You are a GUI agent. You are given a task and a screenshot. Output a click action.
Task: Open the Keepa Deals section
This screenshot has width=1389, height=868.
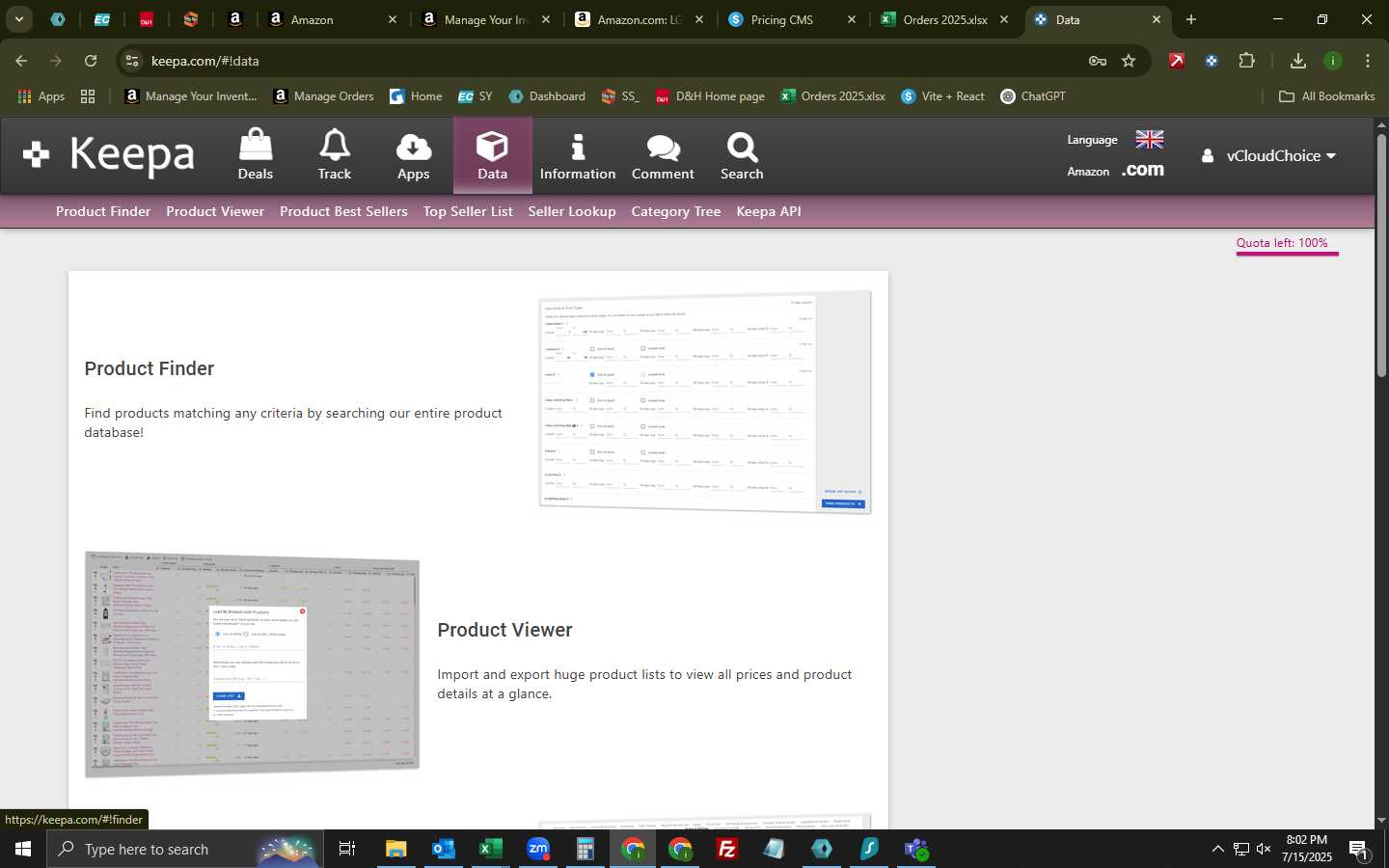pyautogui.click(x=256, y=155)
